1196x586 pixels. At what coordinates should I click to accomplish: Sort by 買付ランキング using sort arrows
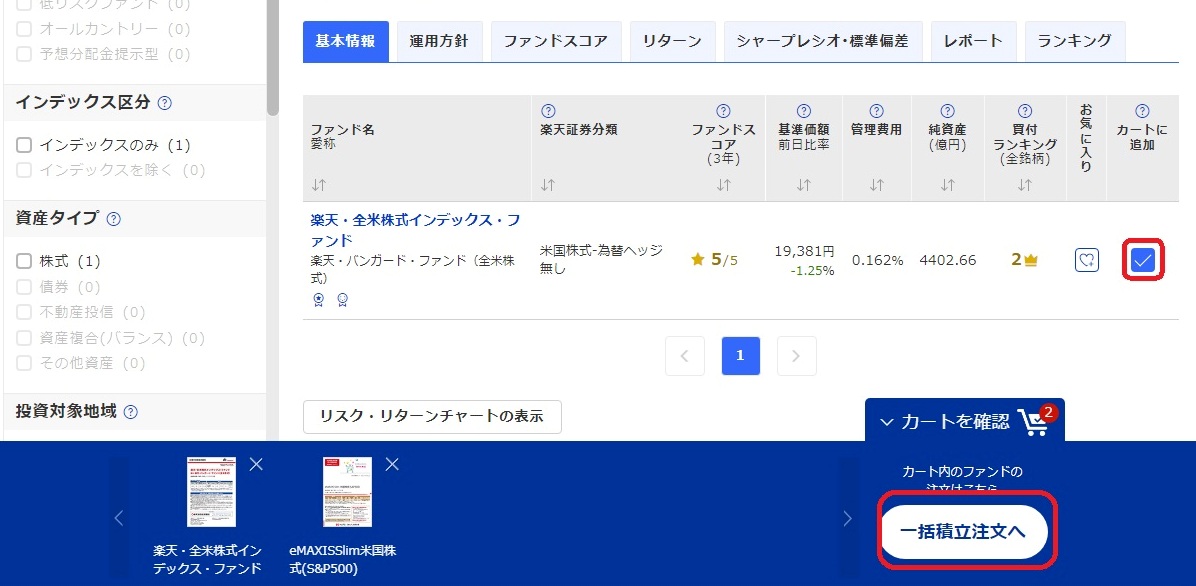(x=1025, y=185)
